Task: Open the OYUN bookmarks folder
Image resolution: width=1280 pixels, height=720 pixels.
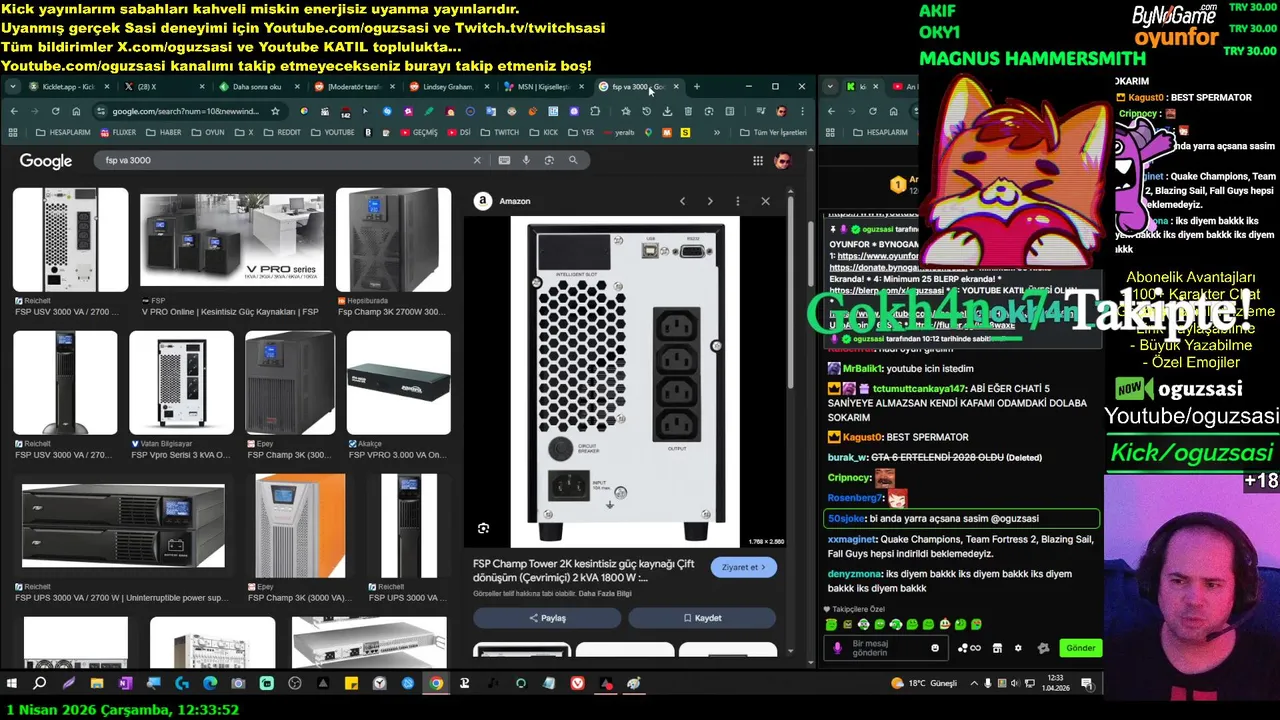Action: point(207,132)
